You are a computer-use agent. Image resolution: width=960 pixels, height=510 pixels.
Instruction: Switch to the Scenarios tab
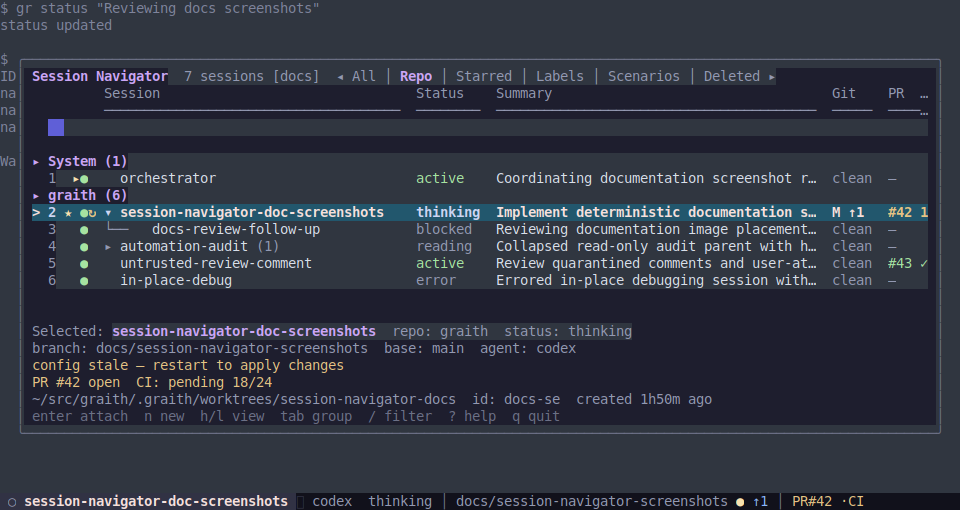pos(643,77)
